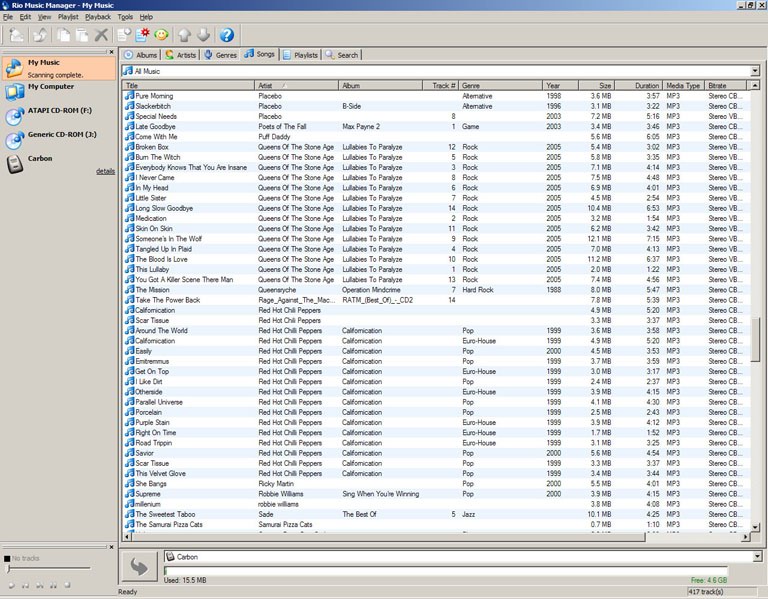
Task: Open the Carbon device dropdown arrow
Action: (757, 556)
